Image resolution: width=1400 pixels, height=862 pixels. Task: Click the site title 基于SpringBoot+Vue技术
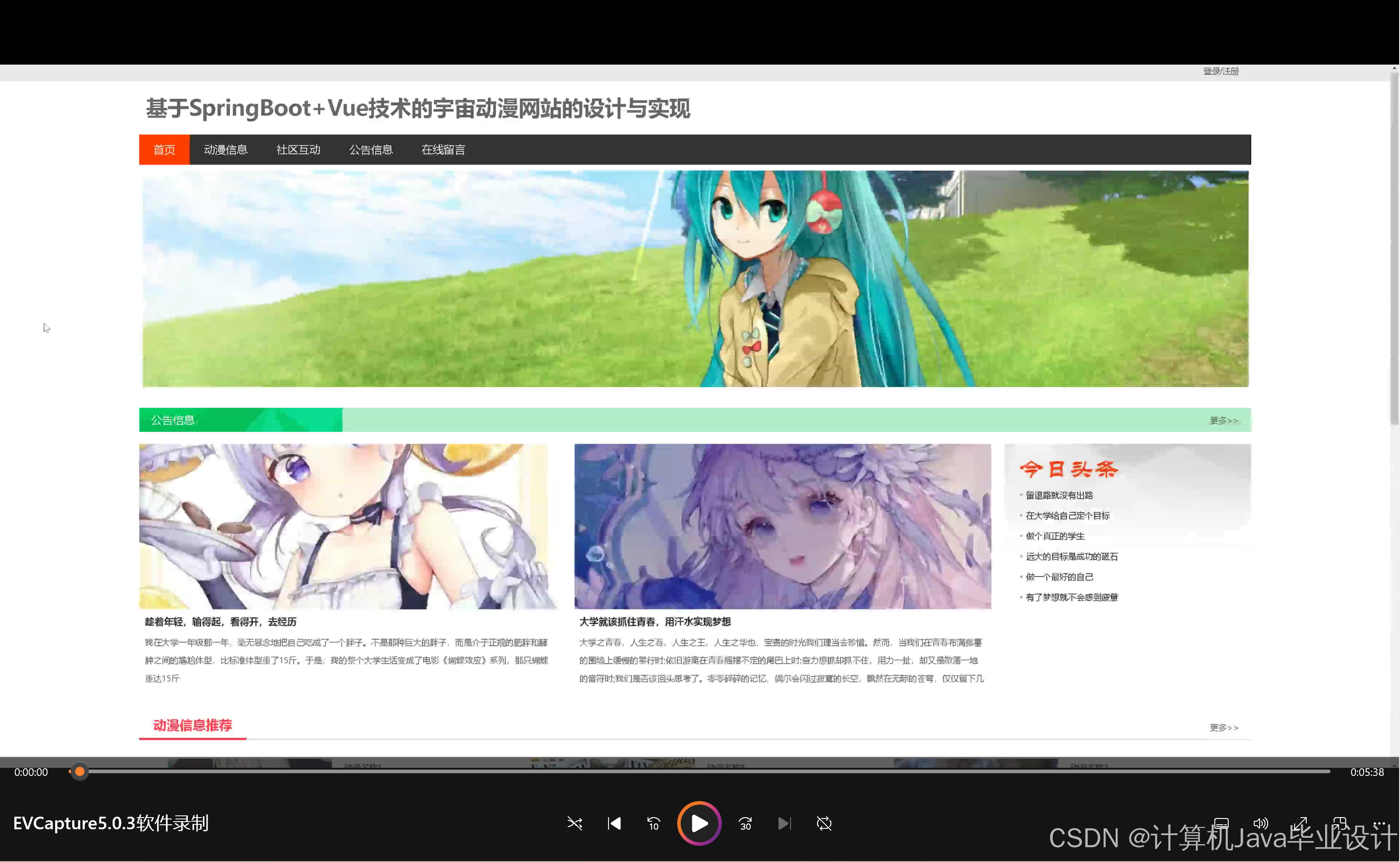click(418, 109)
